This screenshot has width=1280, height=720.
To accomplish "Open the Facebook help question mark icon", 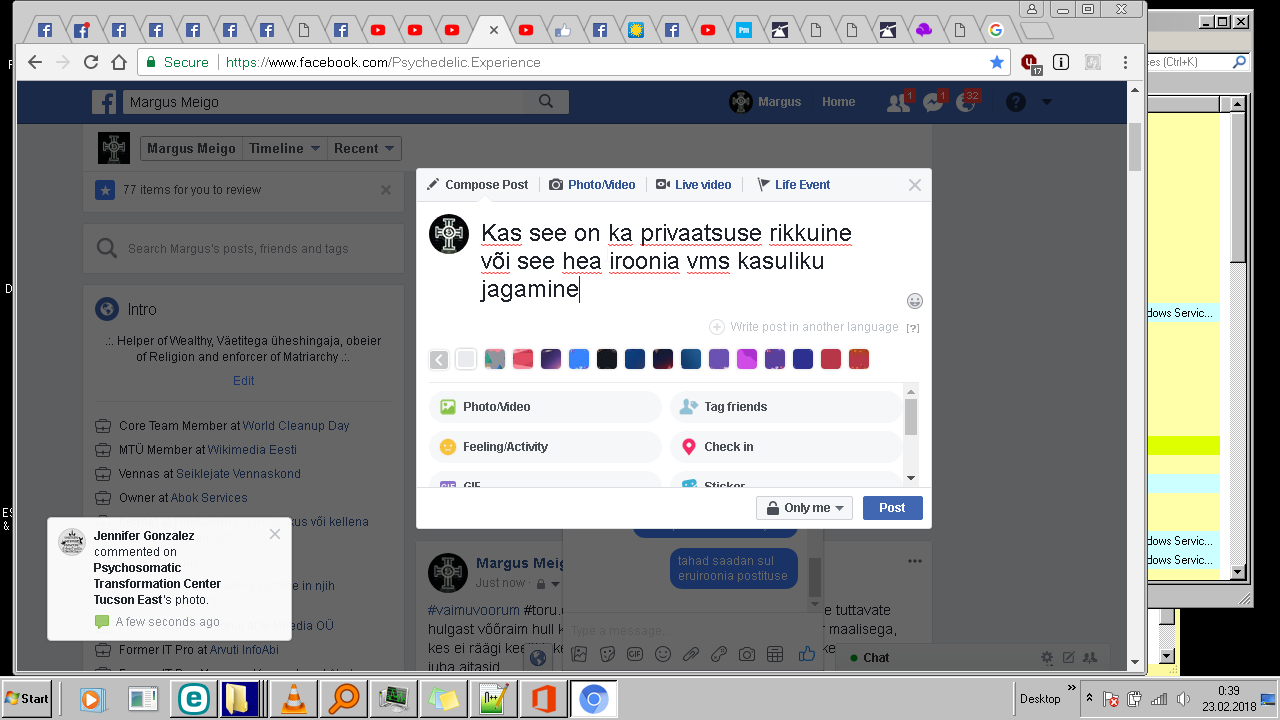I will point(1015,102).
